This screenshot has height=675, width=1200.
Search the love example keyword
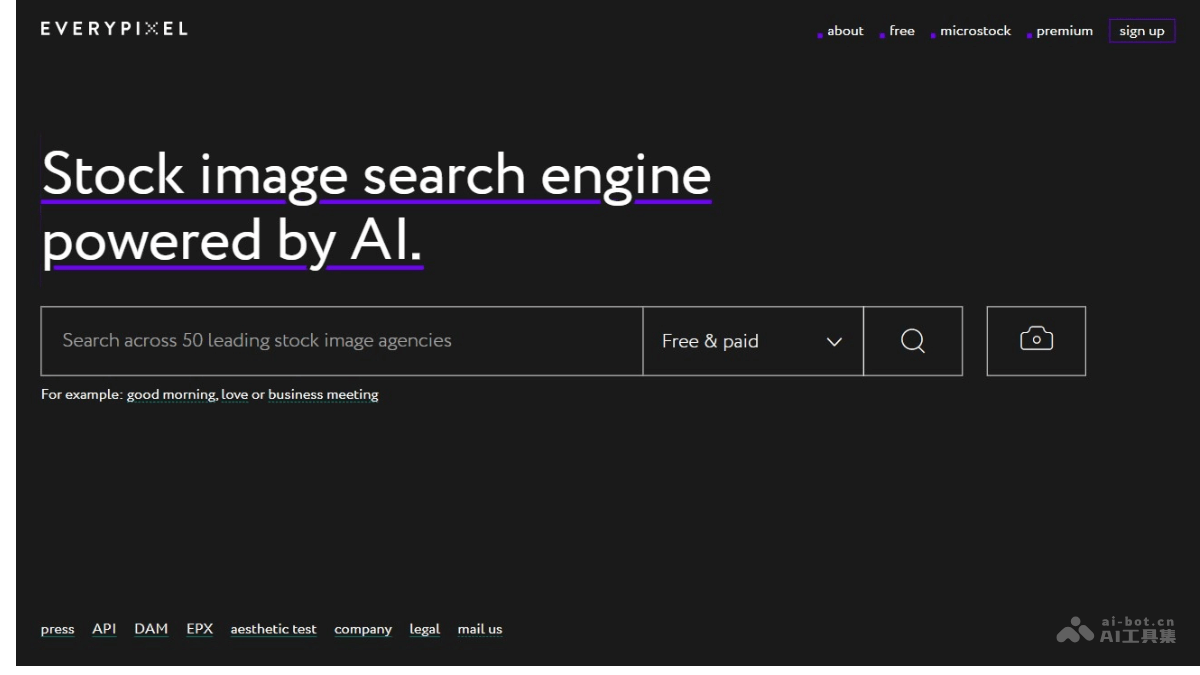coord(234,395)
